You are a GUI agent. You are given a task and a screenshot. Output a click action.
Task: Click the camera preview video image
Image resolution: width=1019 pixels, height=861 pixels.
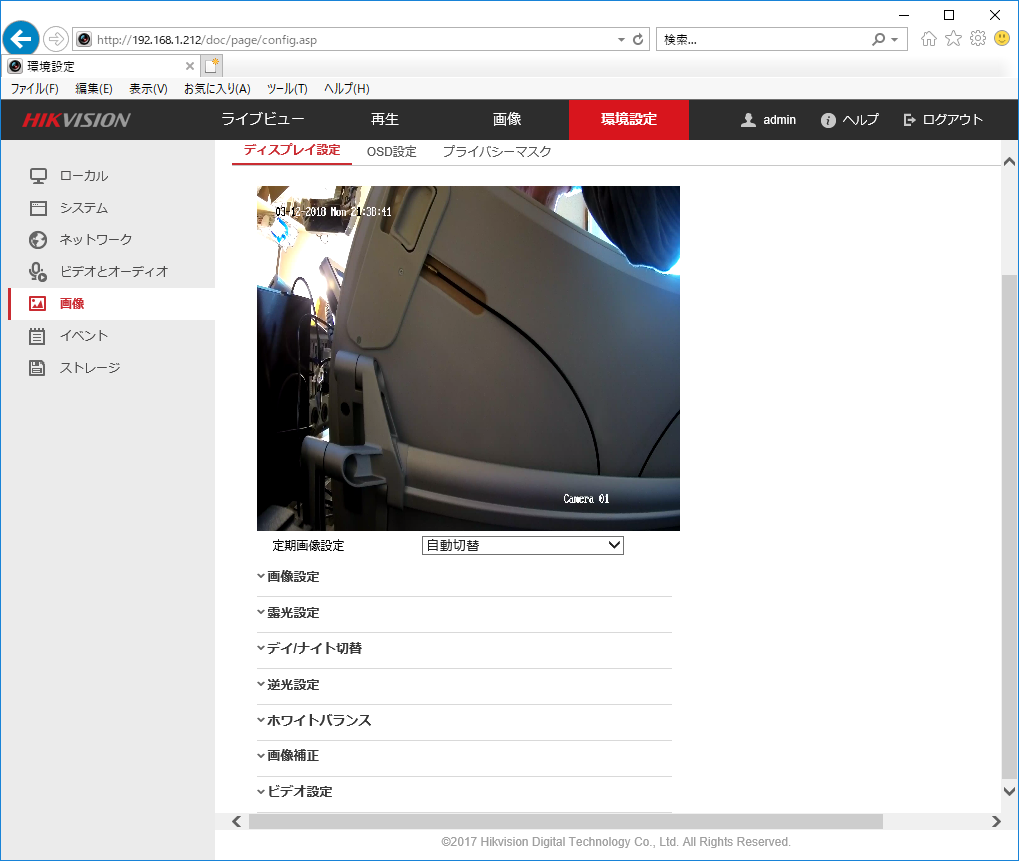[468, 358]
